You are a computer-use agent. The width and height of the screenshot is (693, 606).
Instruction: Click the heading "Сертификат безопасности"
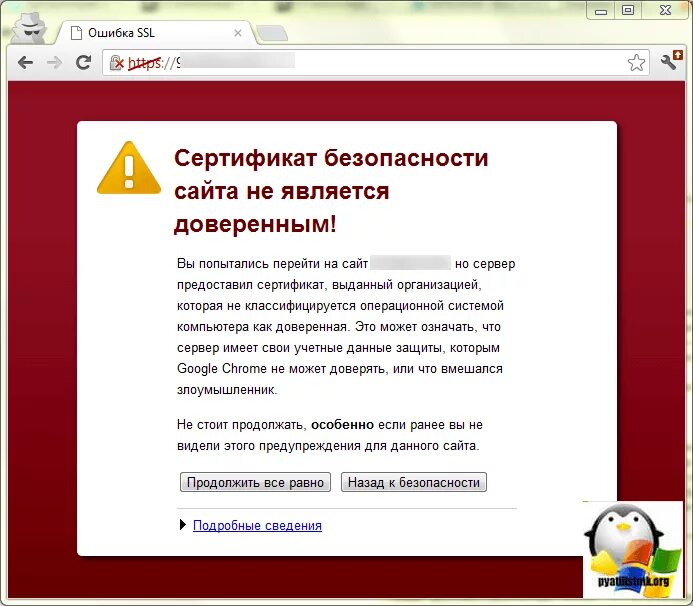click(331, 158)
